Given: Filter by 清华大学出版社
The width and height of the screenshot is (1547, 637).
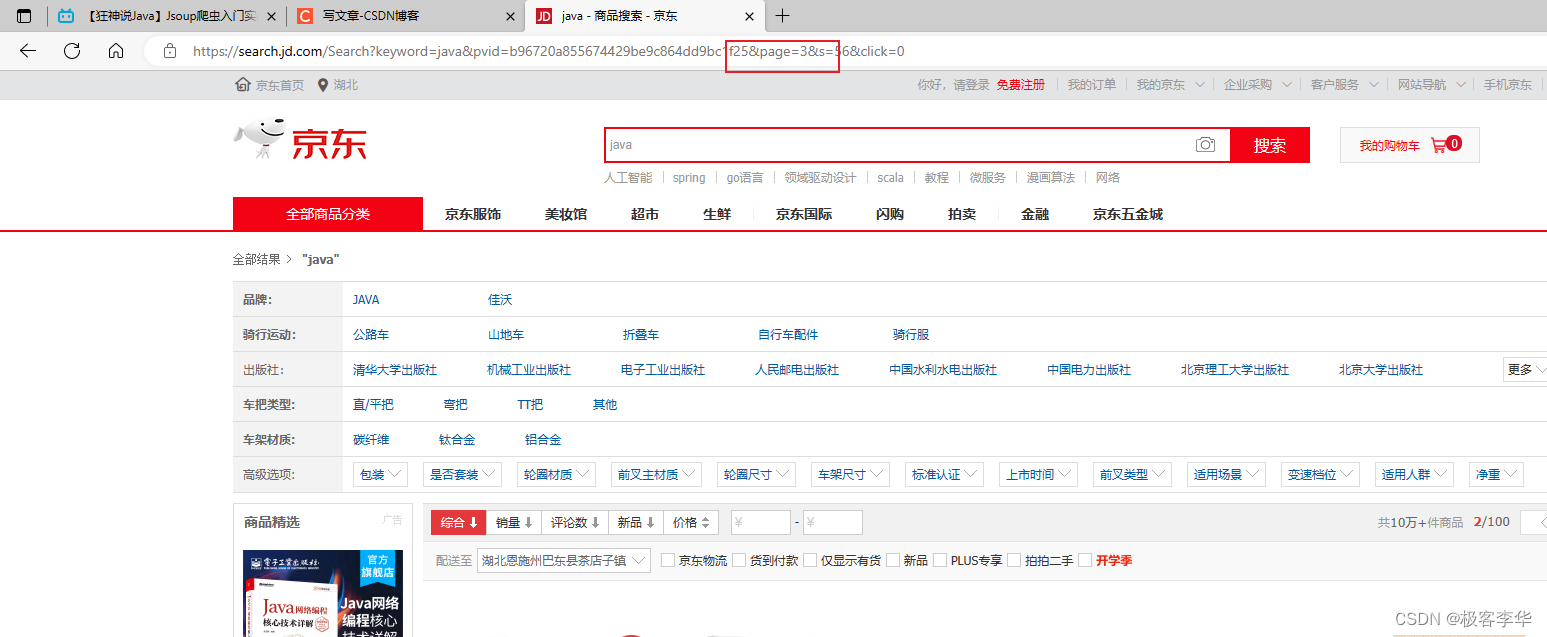Looking at the screenshot, I should (395, 370).
